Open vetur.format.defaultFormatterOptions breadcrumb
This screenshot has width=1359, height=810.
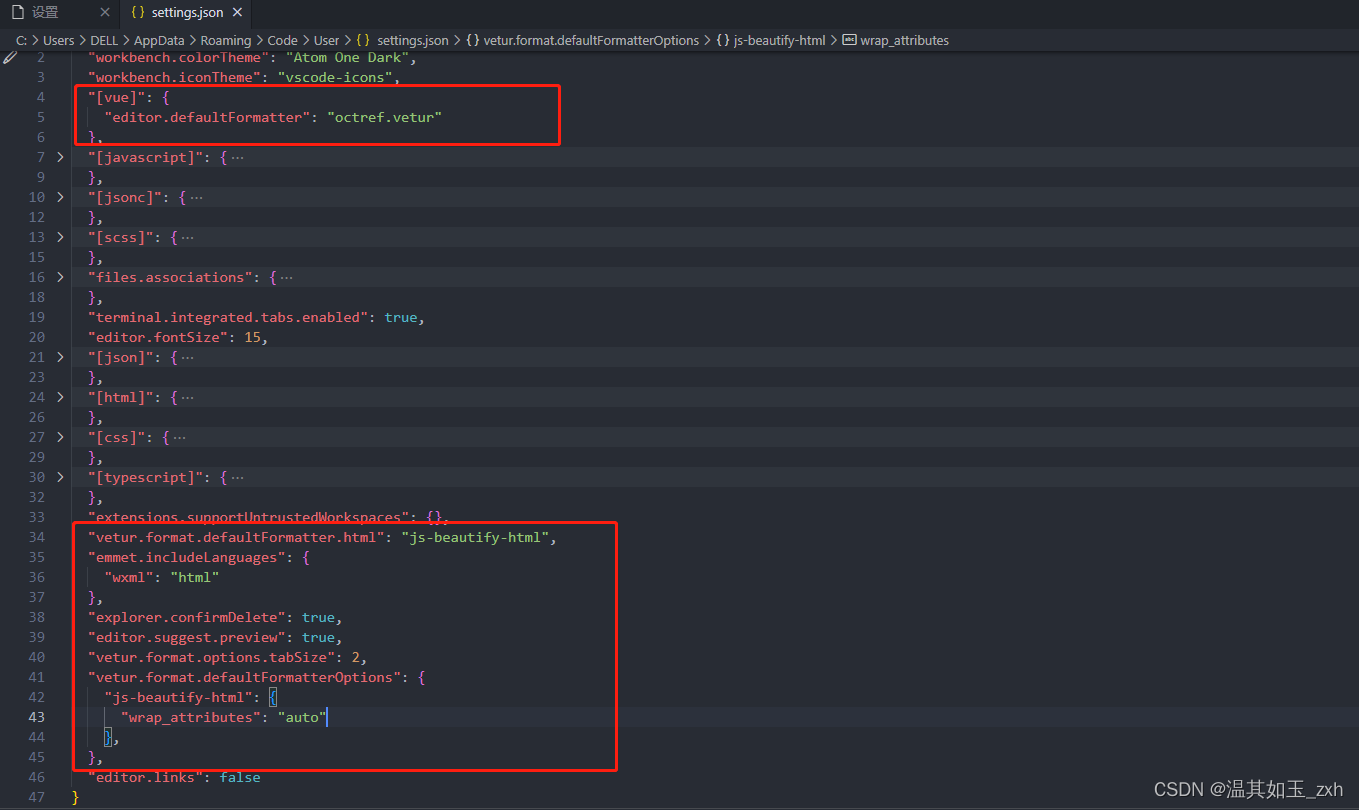click(x=591, y=40)
